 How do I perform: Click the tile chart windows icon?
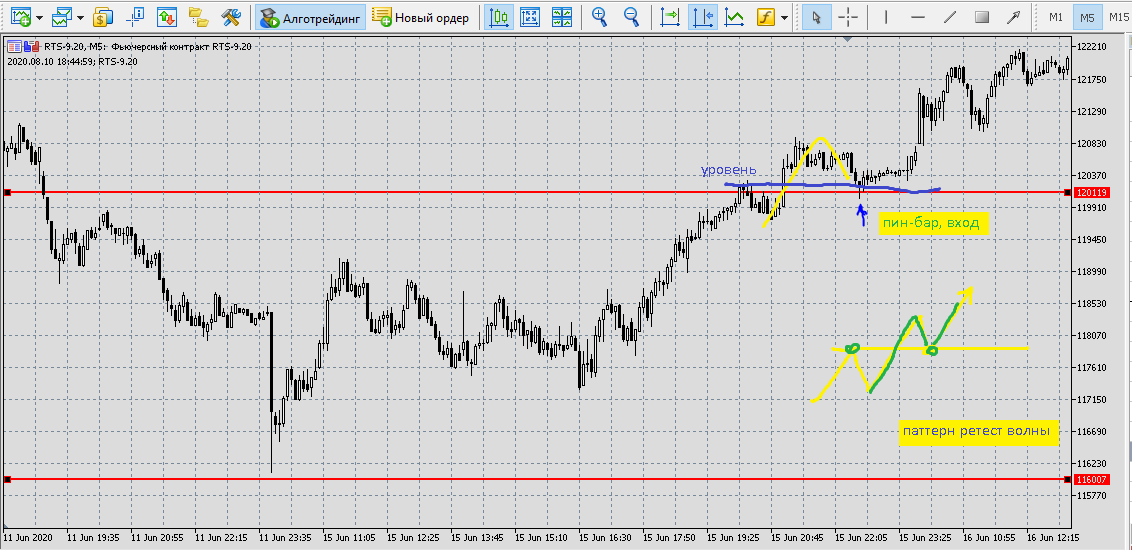562,17
